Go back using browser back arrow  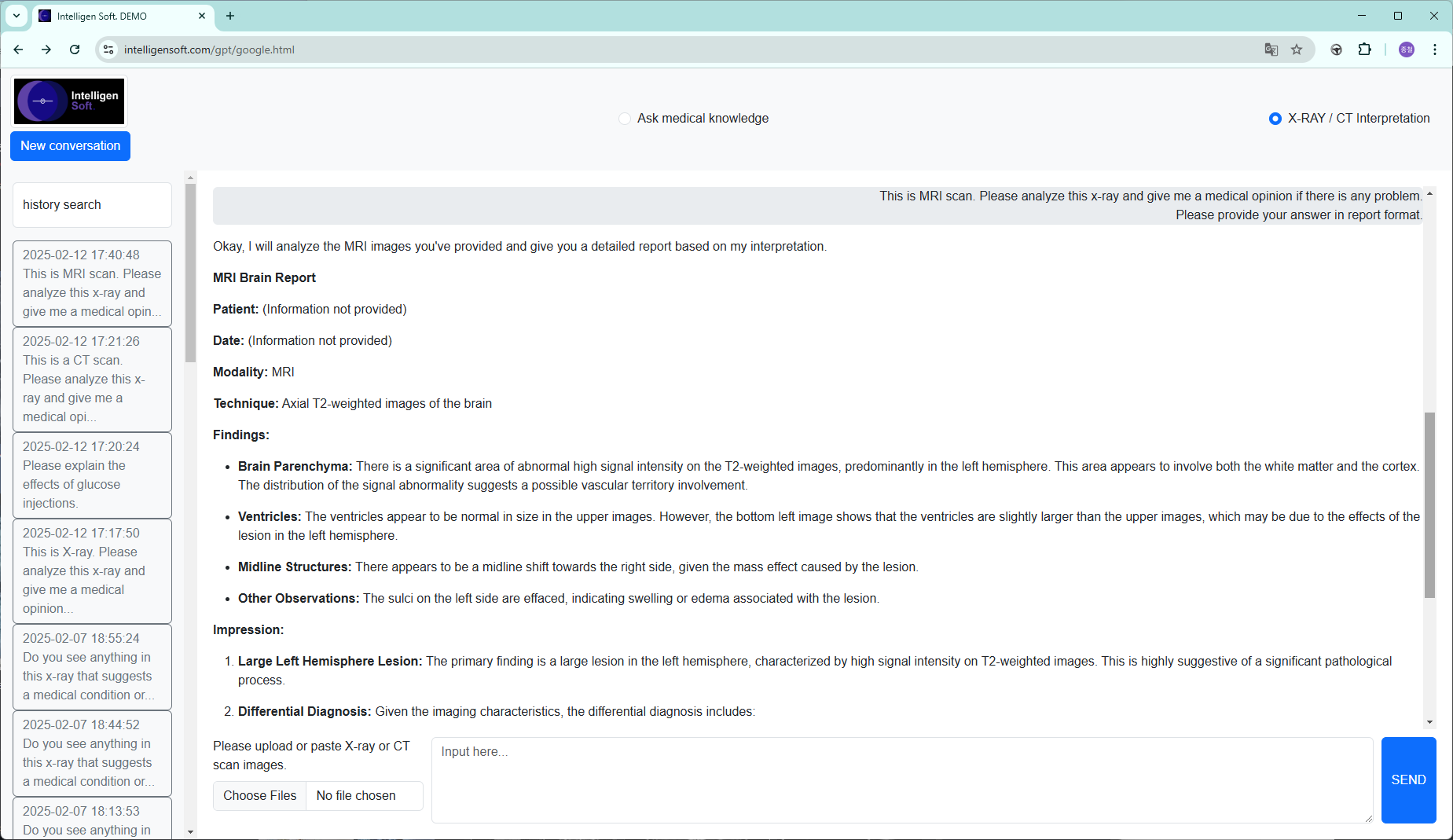click(x=18, y=50)
